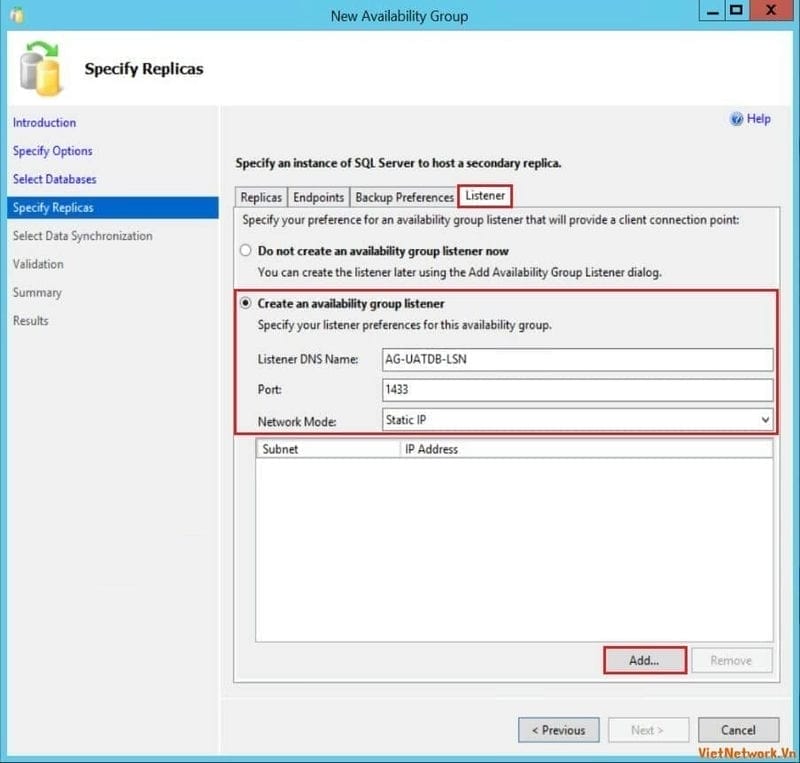
Task: Click the Help icon
Action: (736, 119)
